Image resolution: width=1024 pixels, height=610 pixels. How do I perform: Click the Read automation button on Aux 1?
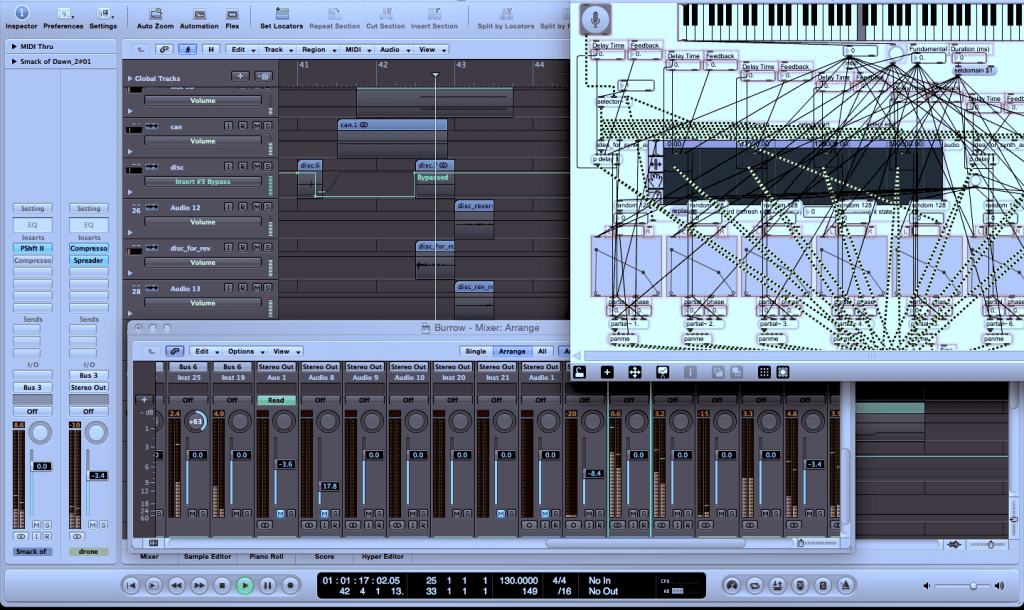[277, 400]
